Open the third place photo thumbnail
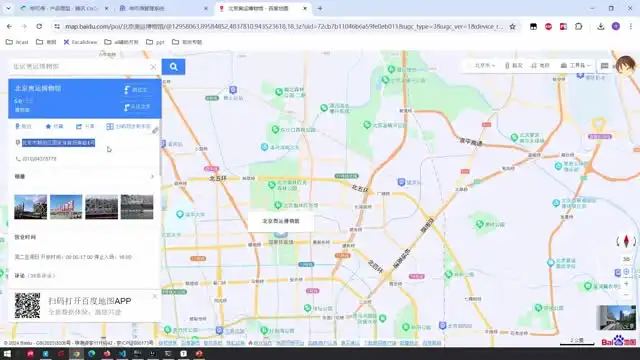 coord(102,207)
